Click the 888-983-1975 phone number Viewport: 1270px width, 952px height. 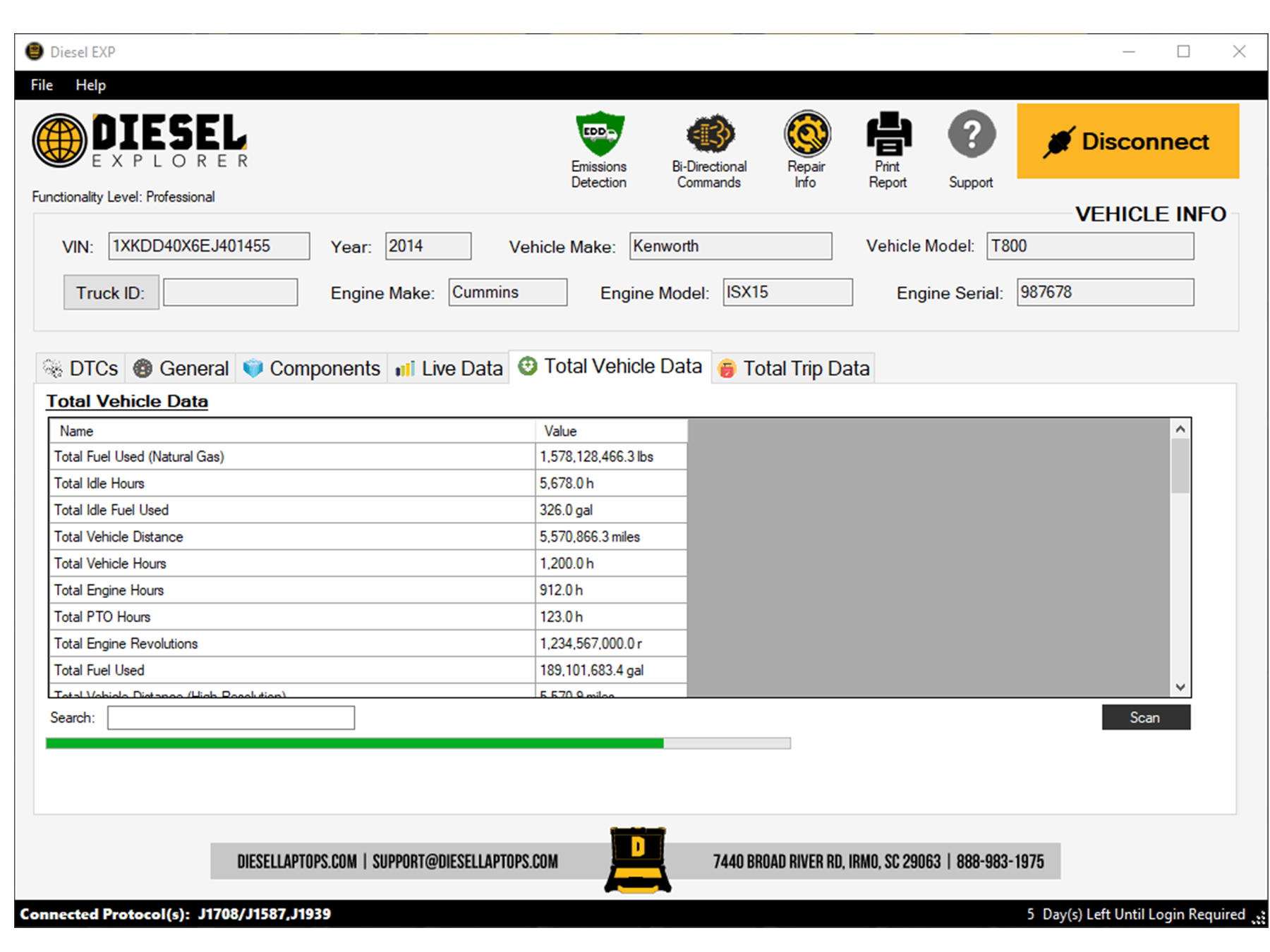click(x=1000, y=861)
